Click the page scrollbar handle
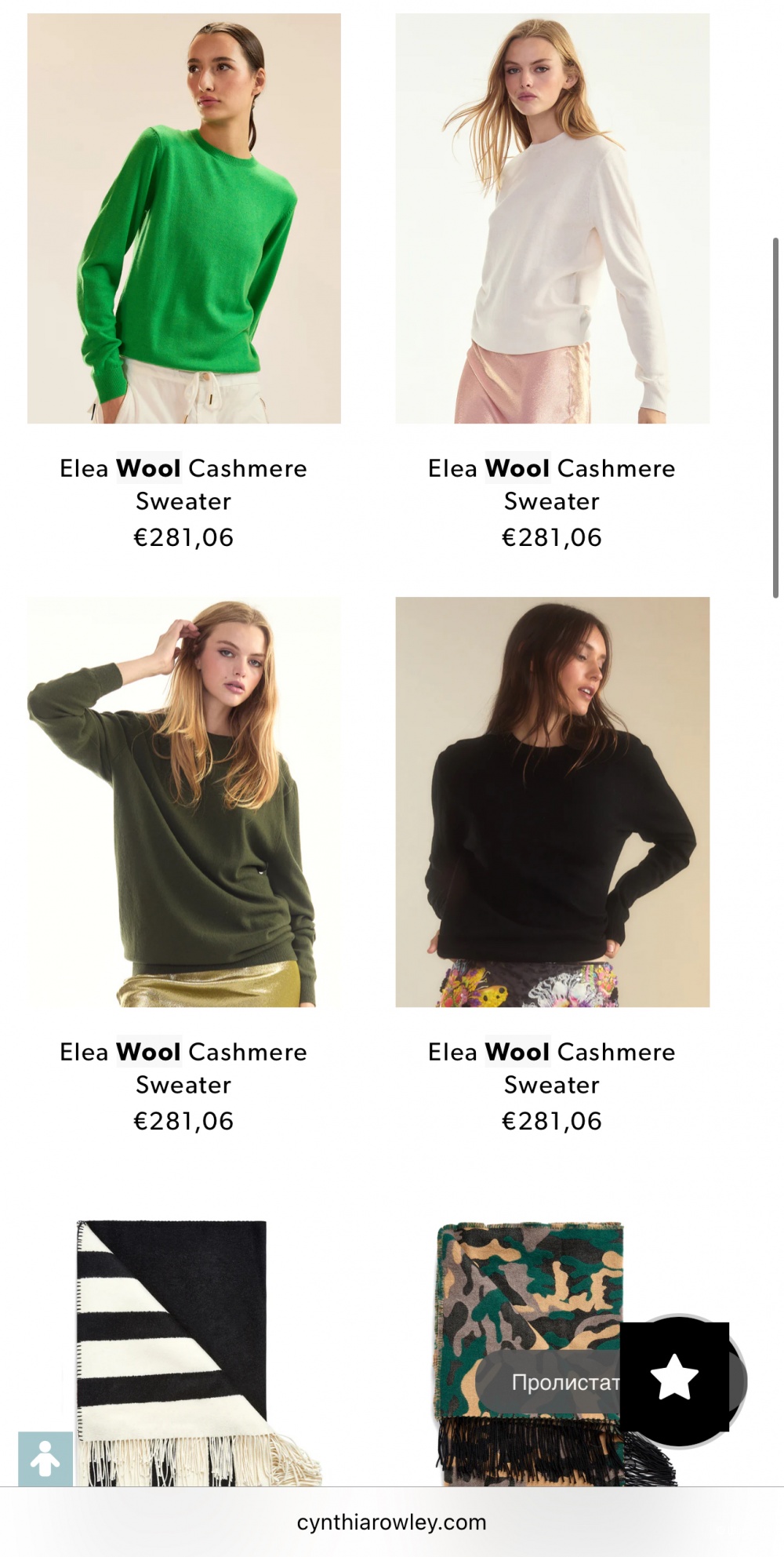 (x=775, y=417)
